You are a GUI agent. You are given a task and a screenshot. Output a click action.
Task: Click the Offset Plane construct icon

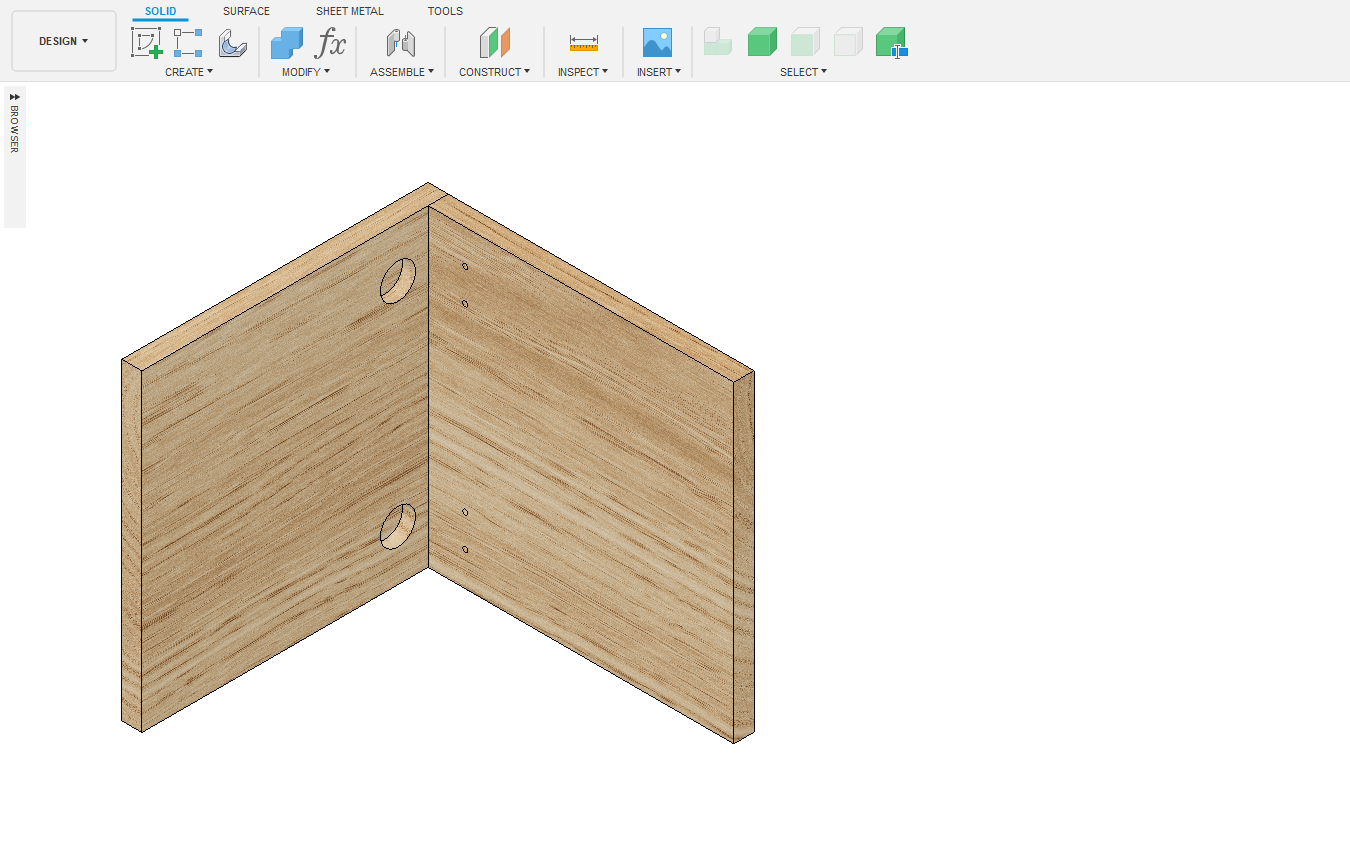click(x=494, y=43)
